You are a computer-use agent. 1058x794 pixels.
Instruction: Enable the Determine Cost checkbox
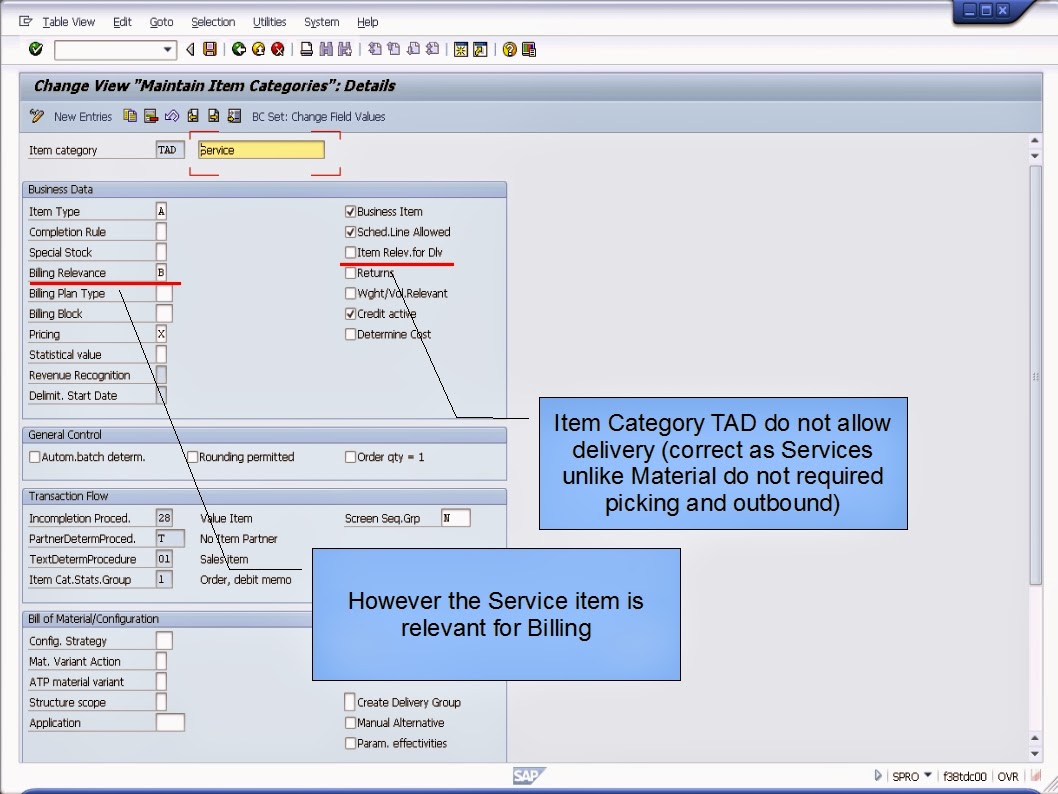tap(350, 334)
